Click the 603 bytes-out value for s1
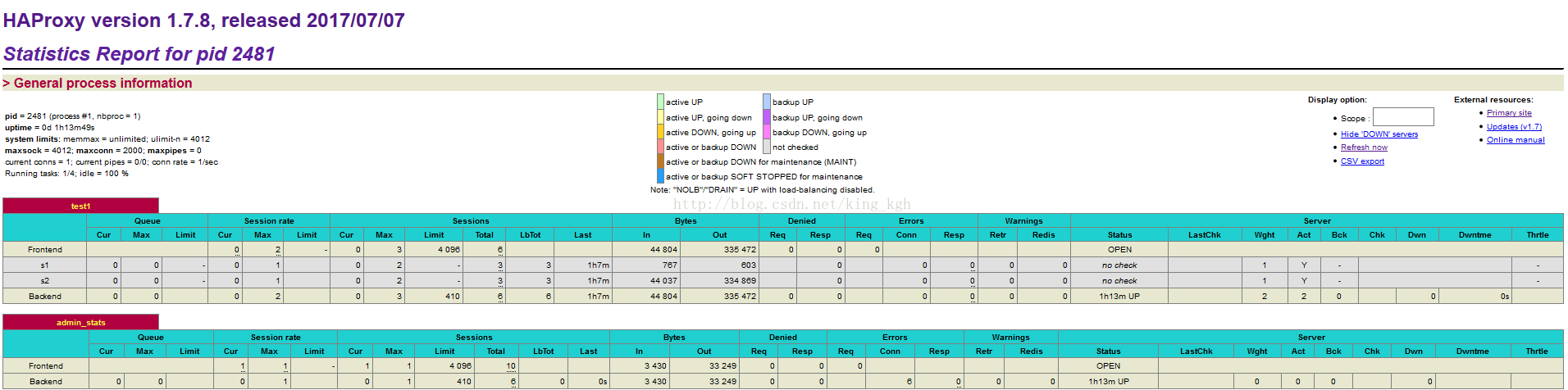 (749, 265)
